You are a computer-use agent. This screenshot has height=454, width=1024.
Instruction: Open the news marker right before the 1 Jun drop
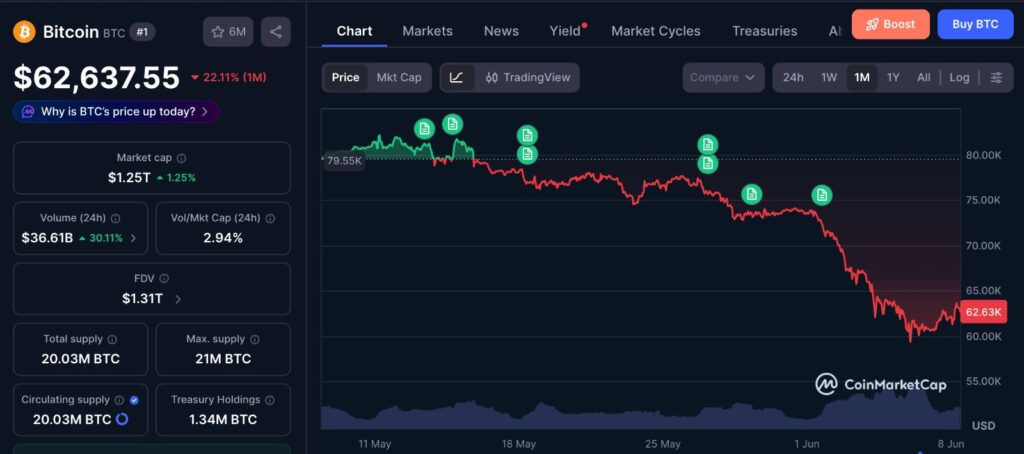[x=822, y=195]
